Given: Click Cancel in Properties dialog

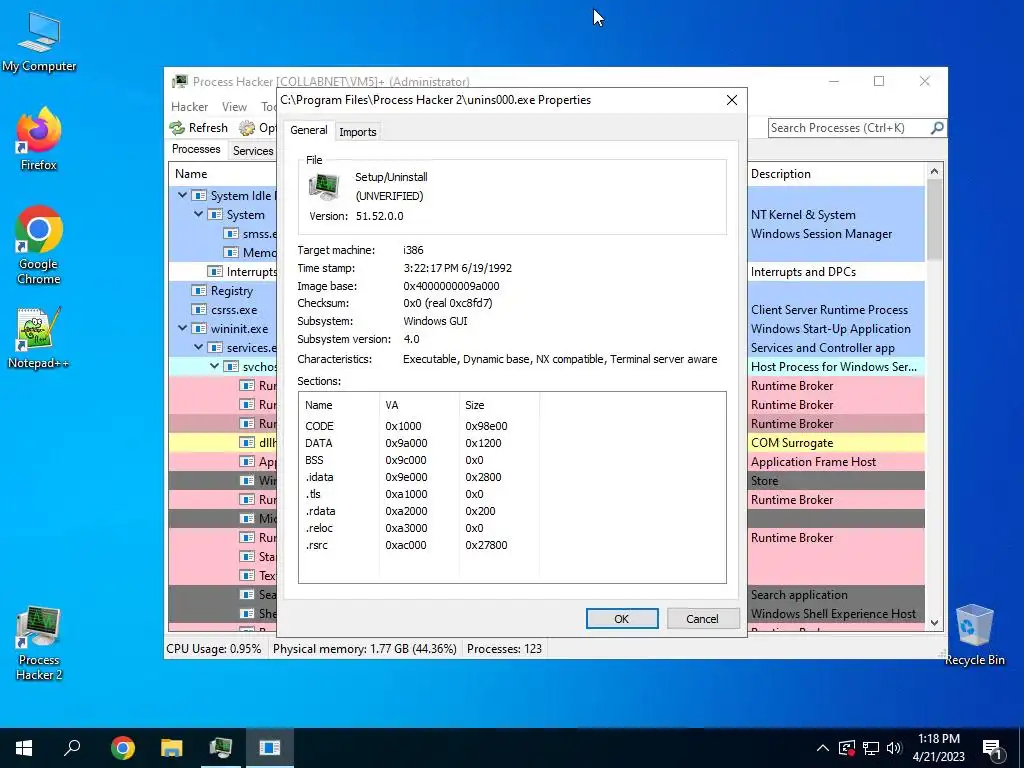Looking at the screenshot, I should click(x=702, y=618).
